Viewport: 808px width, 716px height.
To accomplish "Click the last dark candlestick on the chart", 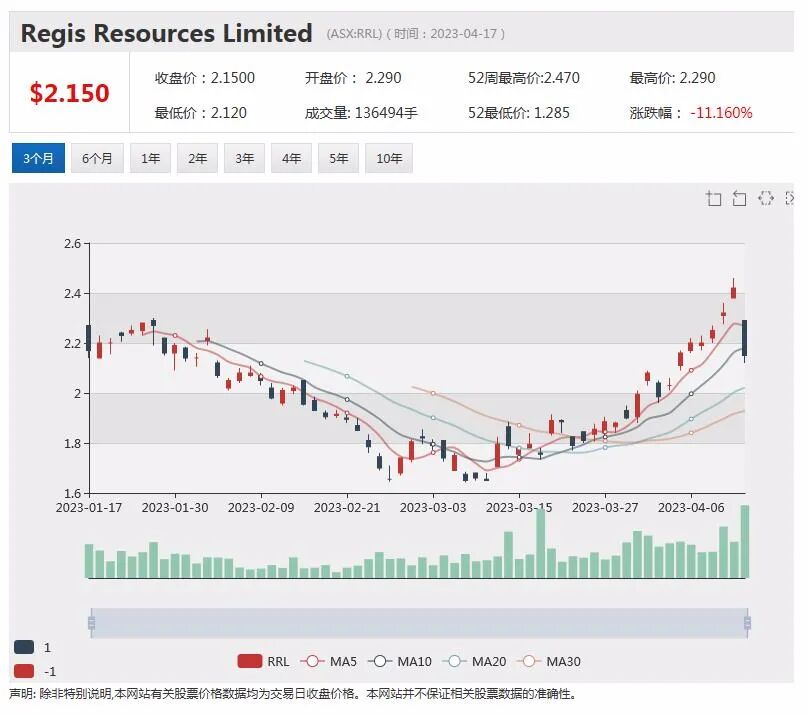I will tap(745, 338).
